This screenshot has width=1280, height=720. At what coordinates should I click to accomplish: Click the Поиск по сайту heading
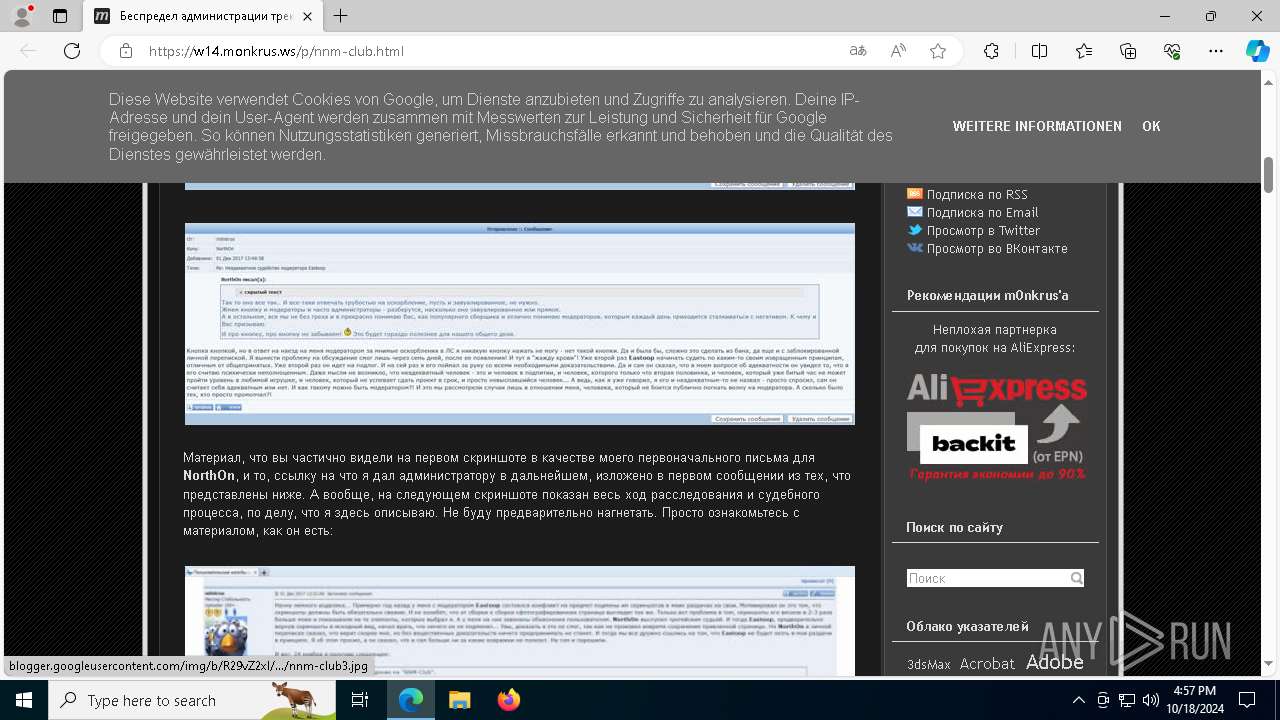[954, 527]
